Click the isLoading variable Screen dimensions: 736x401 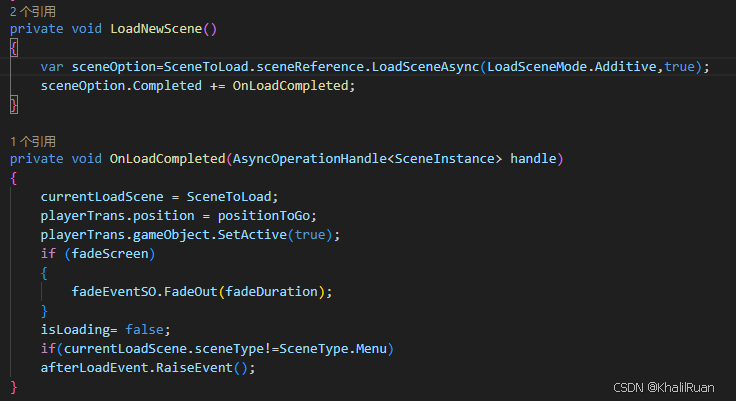[x=75, y=330]
